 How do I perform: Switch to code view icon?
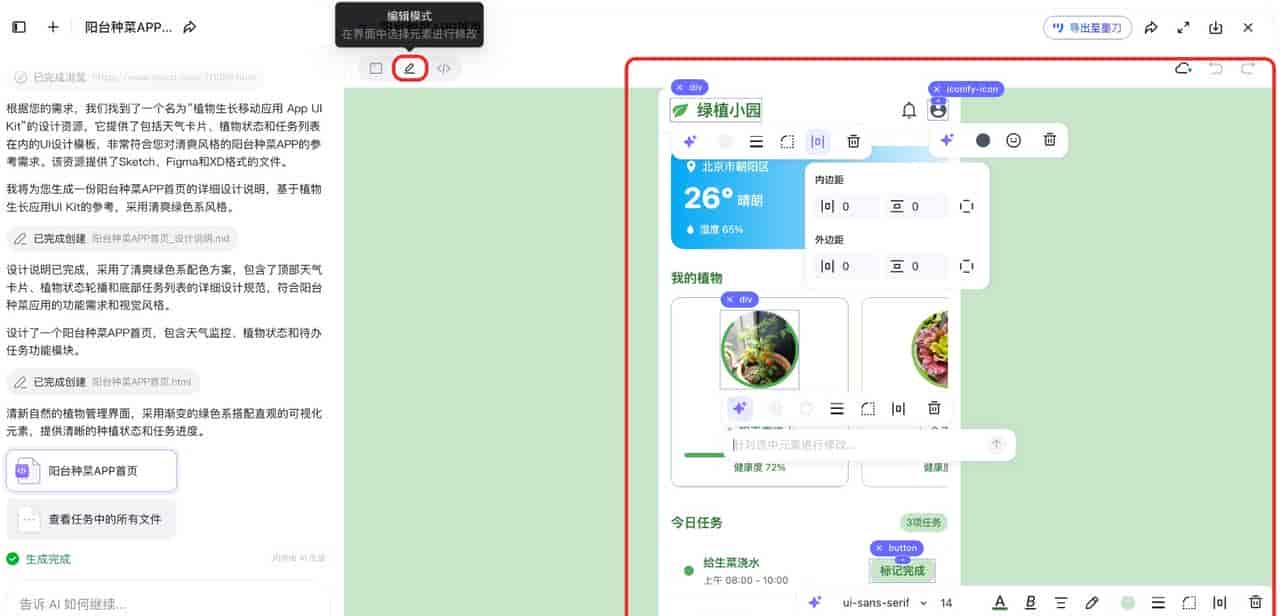[x=444, y=68]
